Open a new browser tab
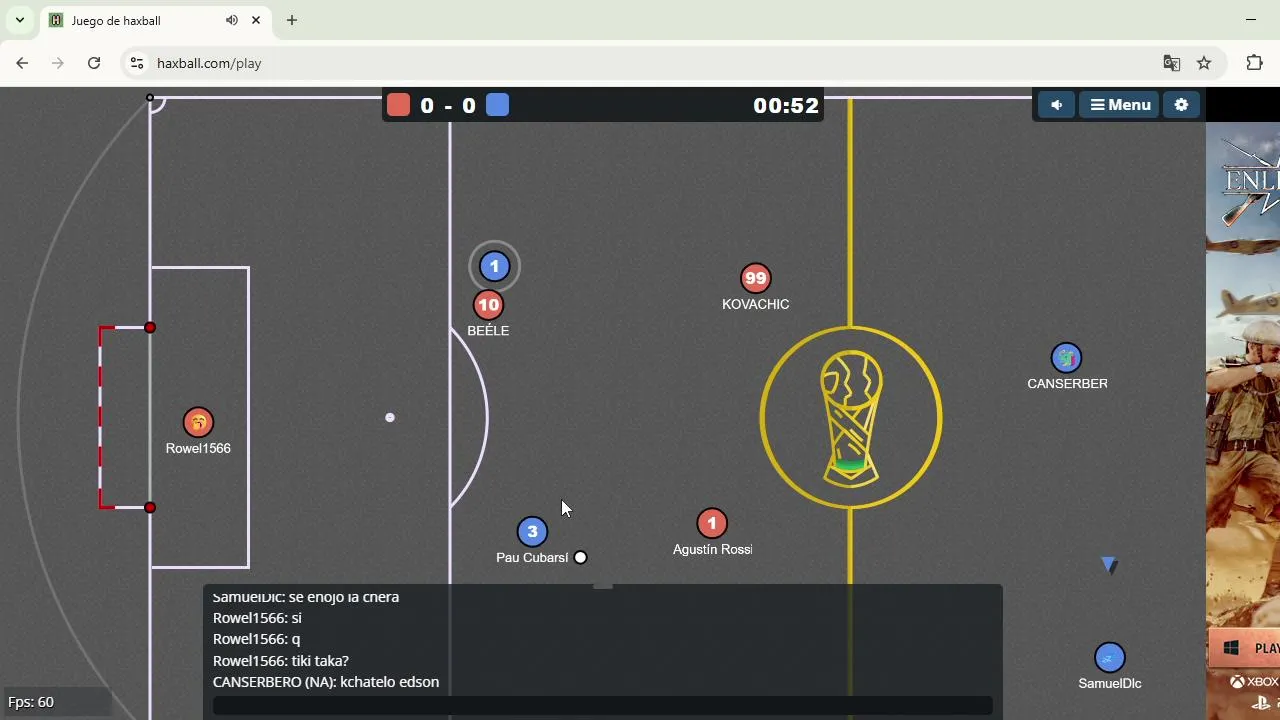Image resolution: width=1280 pixels, height=720 pixels. click(292, 20)
